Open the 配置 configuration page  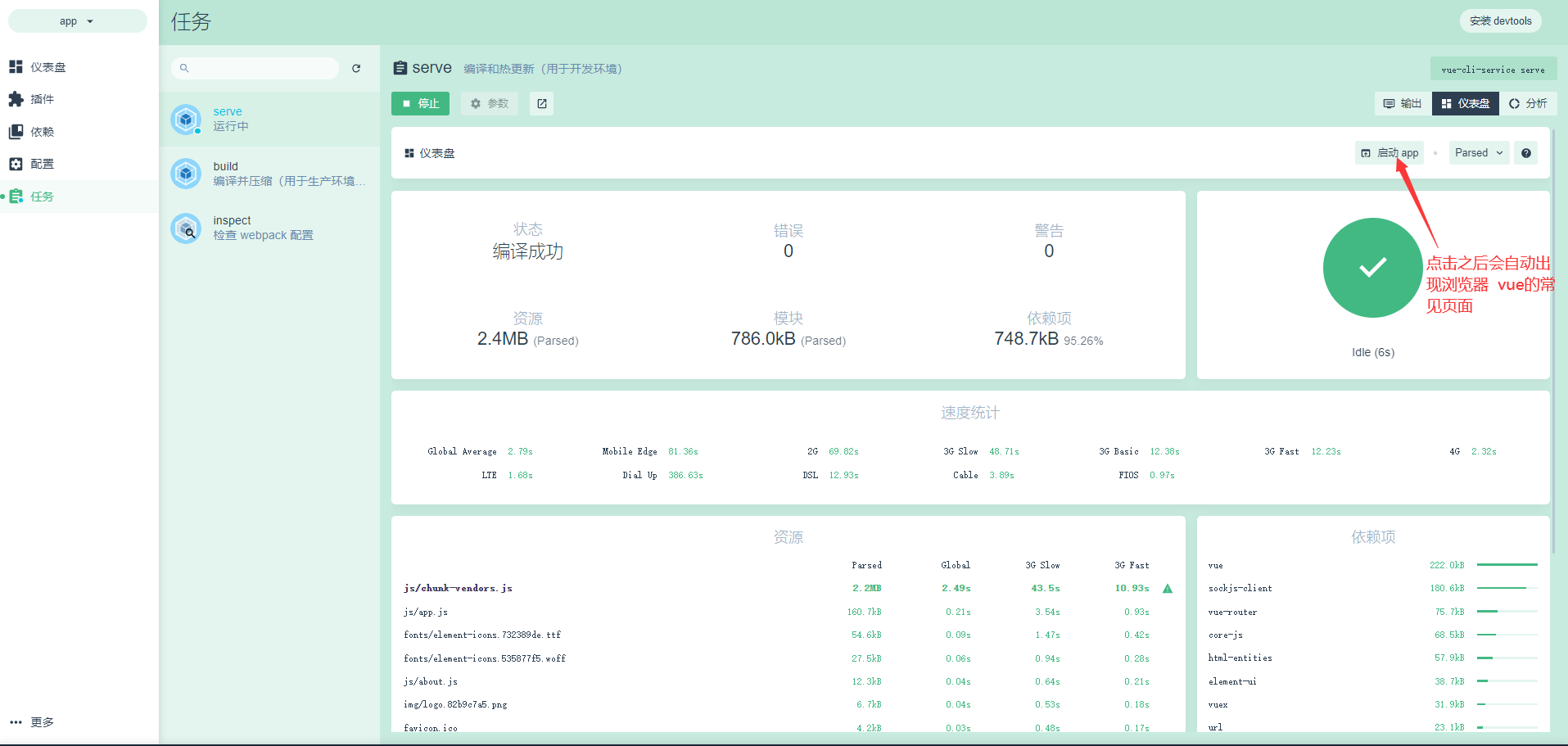point(79,164)
